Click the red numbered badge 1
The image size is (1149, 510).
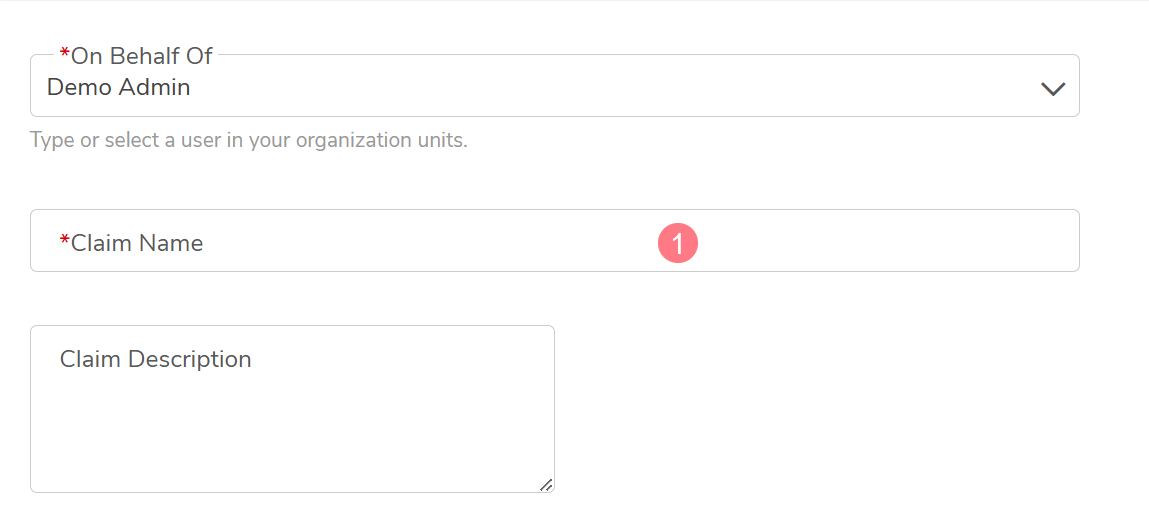click(x=677, y=244)
